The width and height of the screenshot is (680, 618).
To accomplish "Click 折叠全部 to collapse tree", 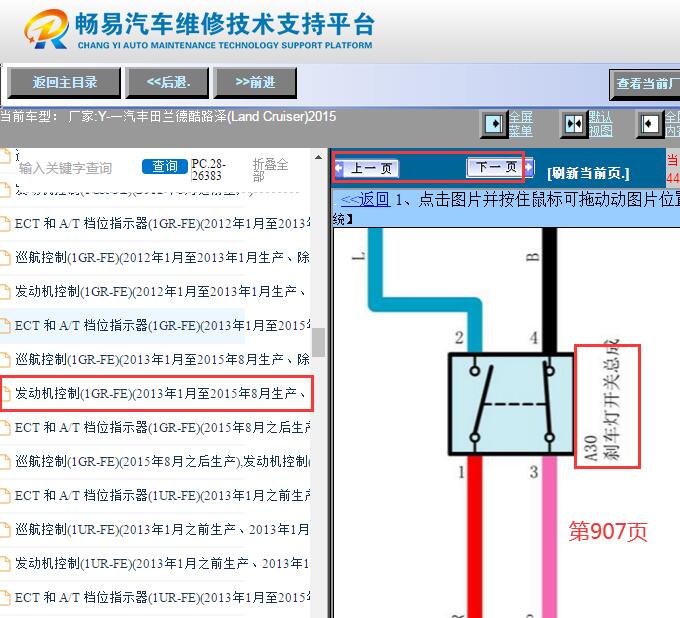I will [271, 170].
